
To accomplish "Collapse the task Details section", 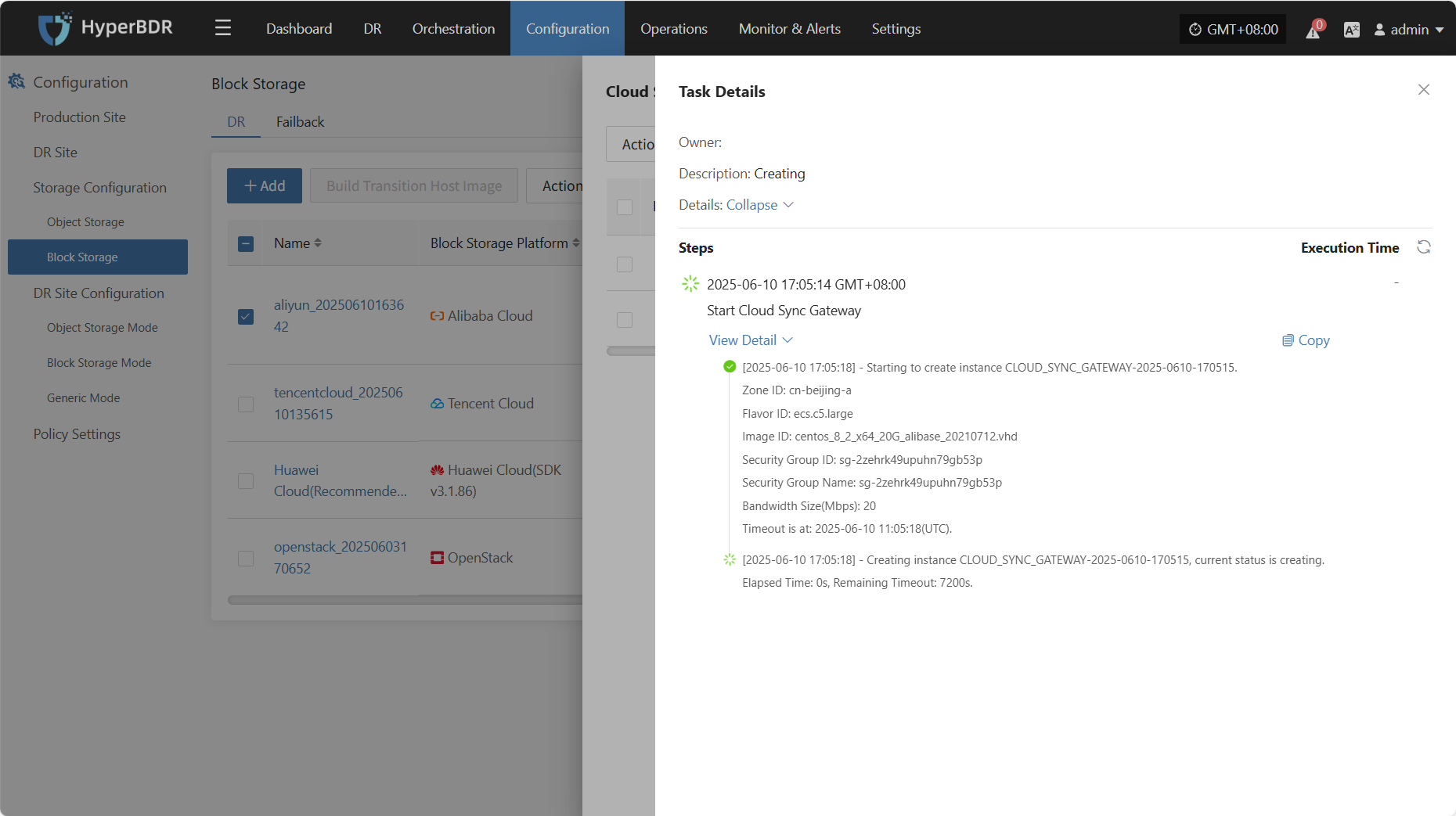I will (759, 205).
